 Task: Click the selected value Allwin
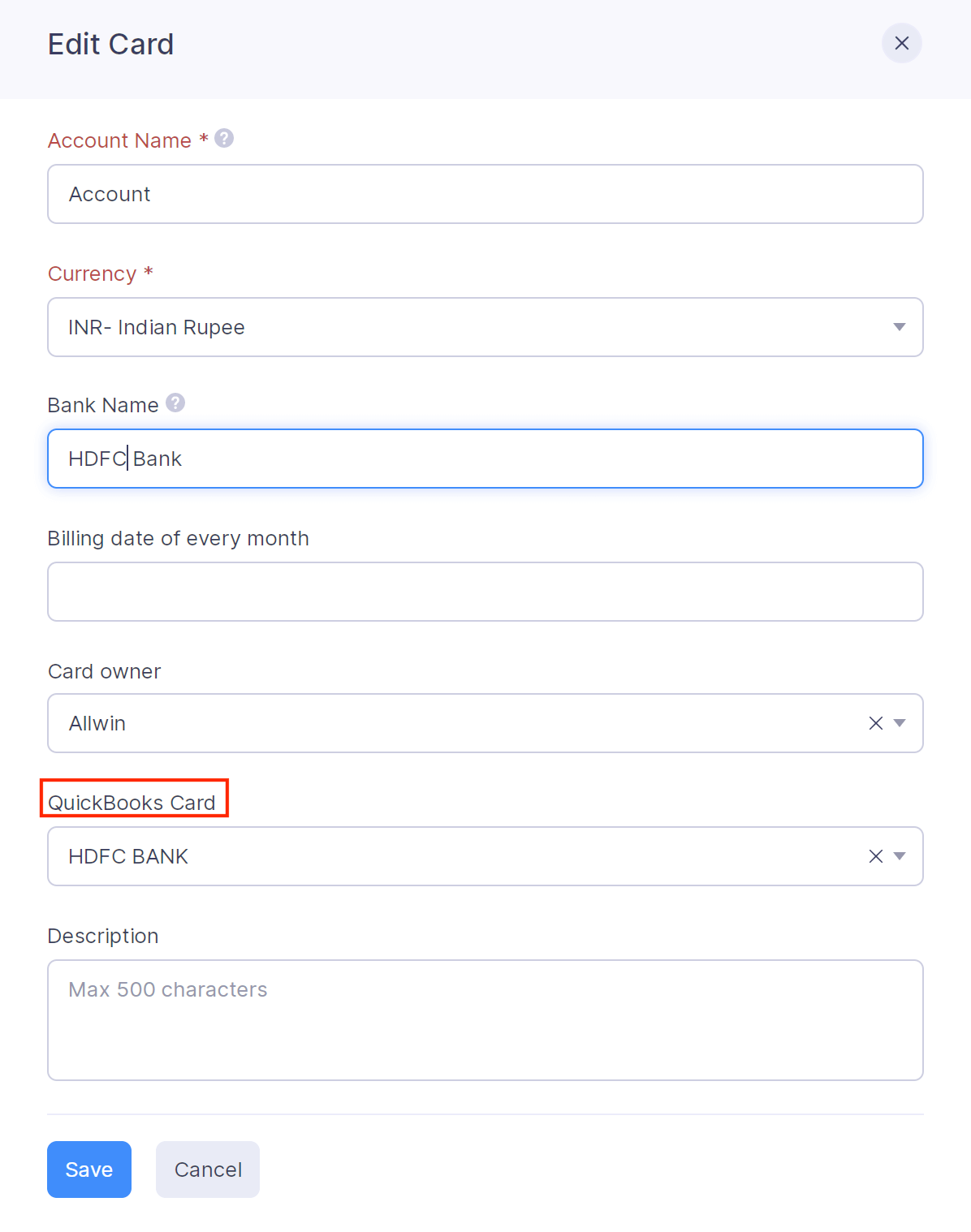point(97,723)
